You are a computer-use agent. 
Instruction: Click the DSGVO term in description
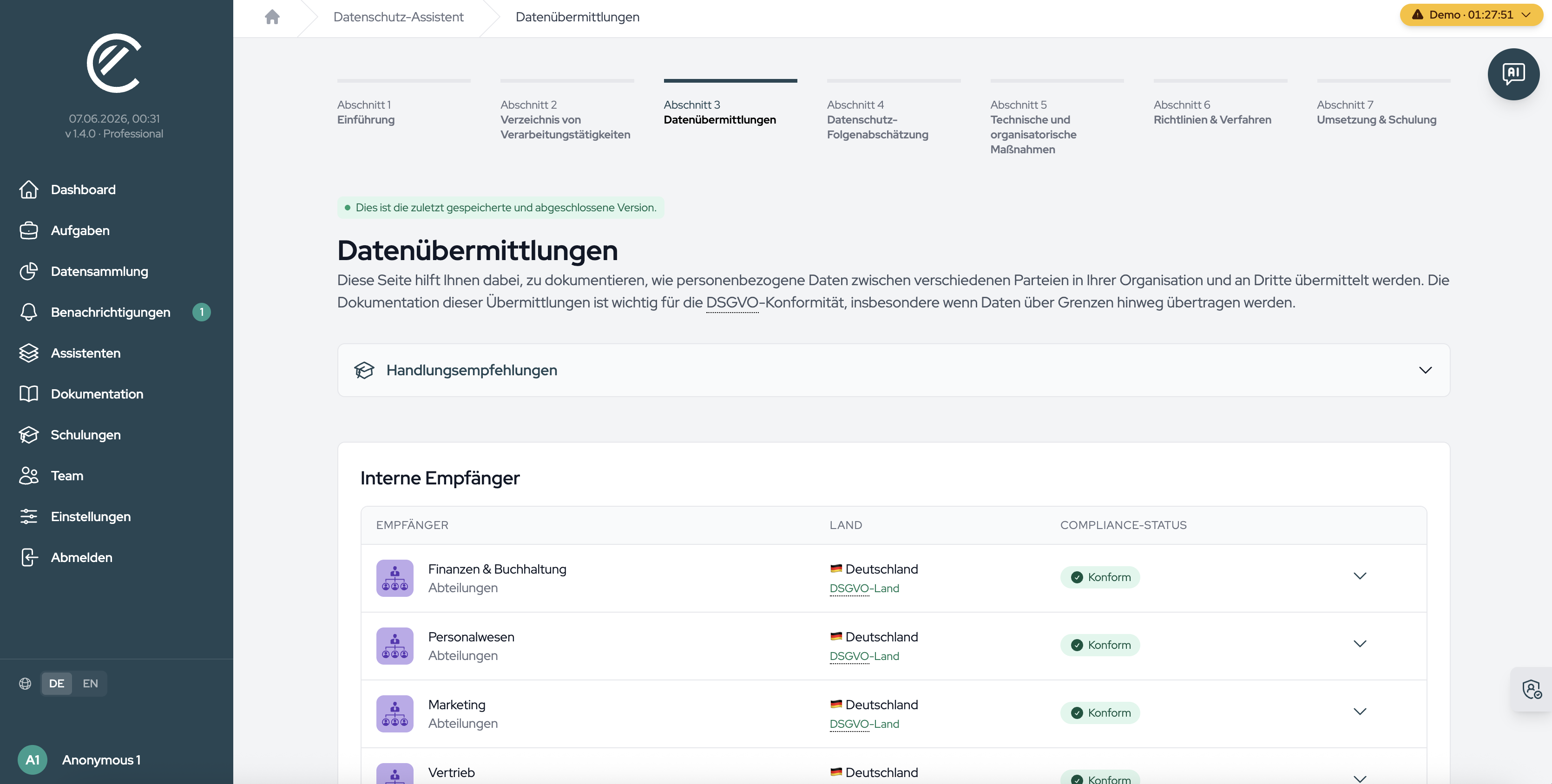732,302
